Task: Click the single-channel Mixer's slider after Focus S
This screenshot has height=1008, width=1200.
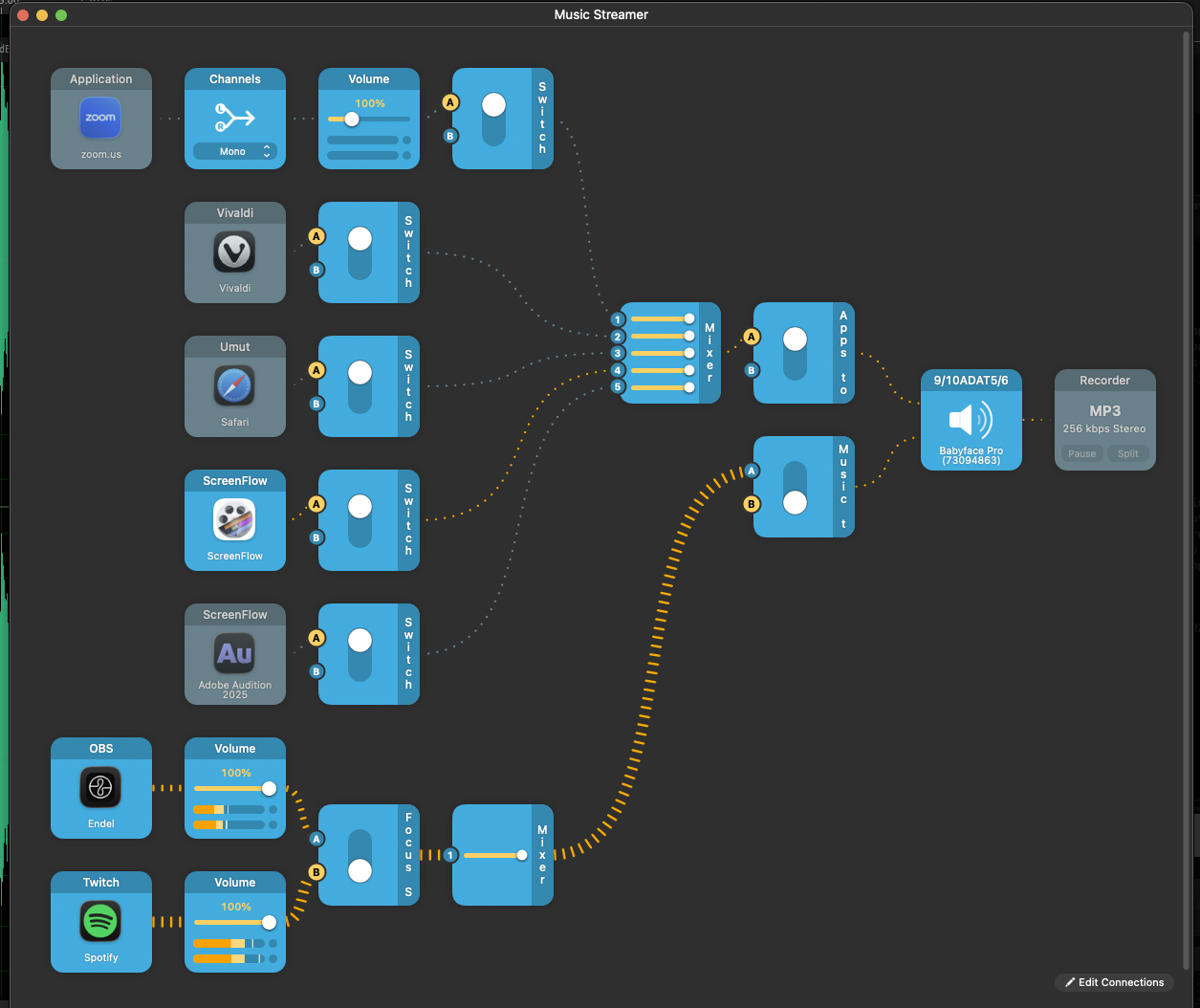Action: 495,855
